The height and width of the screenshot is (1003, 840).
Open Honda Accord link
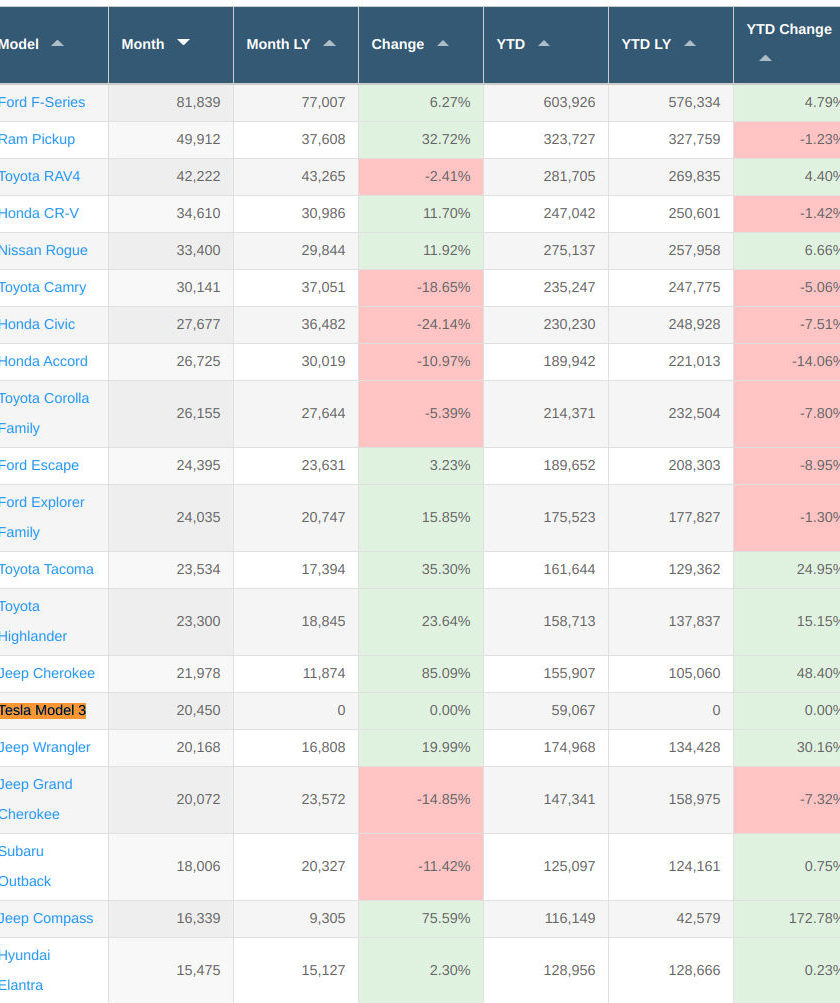(44, 361)
